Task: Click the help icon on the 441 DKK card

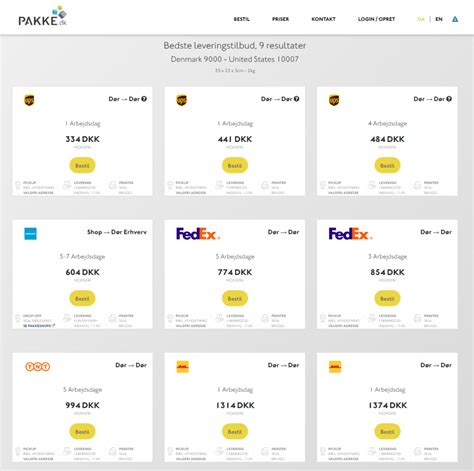Action: (296, 99)
